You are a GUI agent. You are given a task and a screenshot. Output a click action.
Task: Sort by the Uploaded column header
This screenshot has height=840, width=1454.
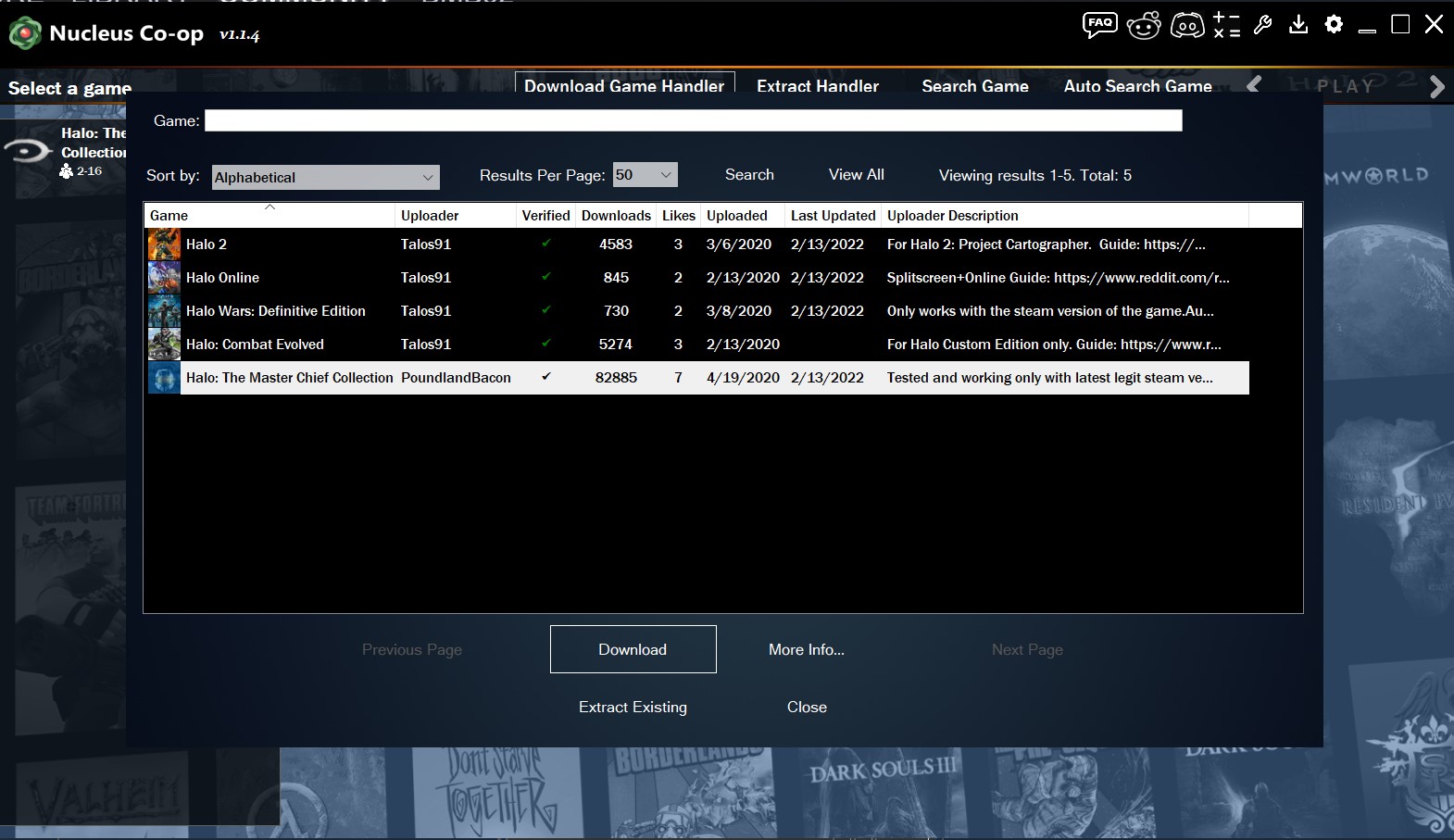tap(744, 216)
